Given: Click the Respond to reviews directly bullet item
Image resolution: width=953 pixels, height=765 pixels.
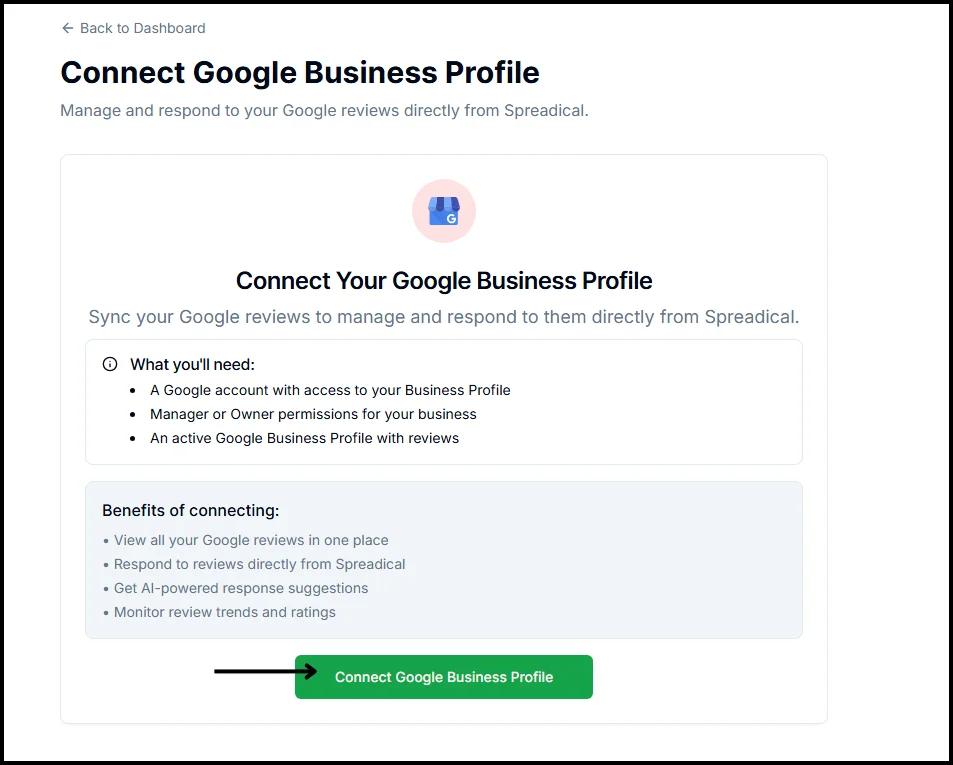Looking at the screenshot, I should click(259, 564).
